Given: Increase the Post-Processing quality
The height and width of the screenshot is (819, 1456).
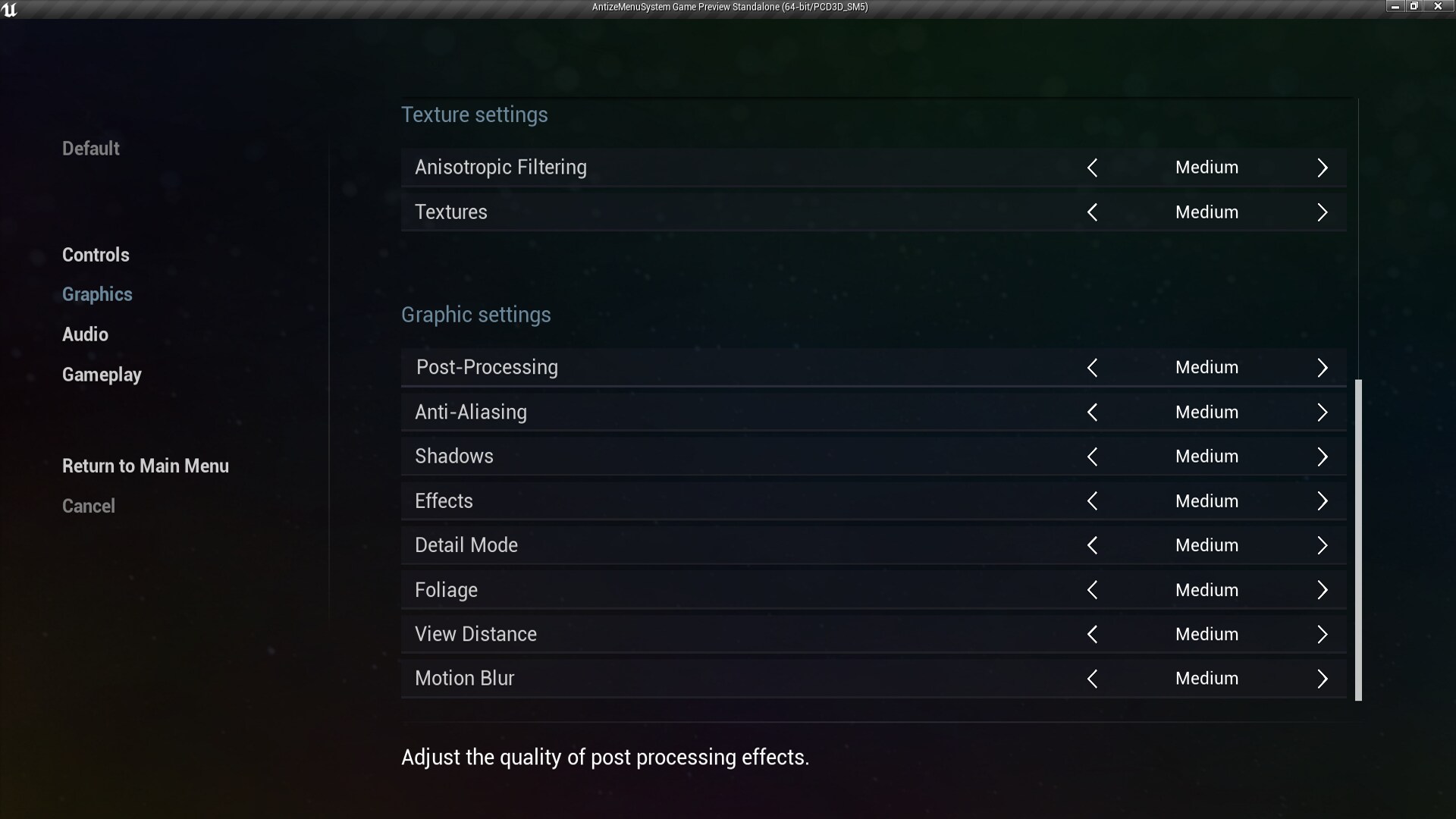Looking at the screenshot, I should [x=1323, y=368].
